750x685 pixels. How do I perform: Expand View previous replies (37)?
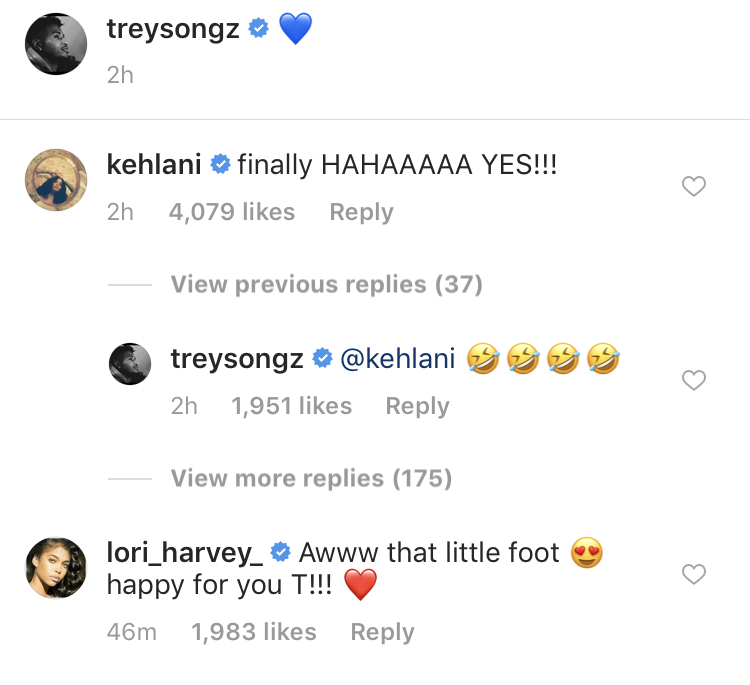tap(326, 285)
